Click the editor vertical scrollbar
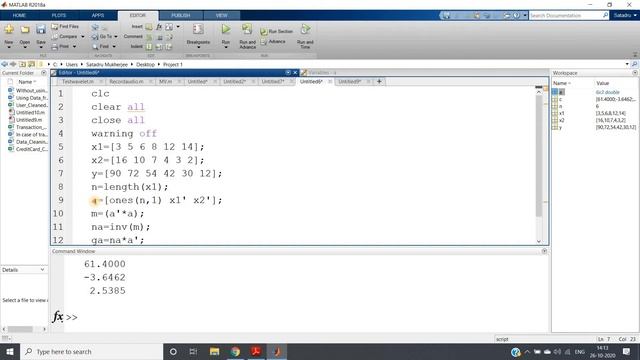The image size is (640, 360). 539,155
